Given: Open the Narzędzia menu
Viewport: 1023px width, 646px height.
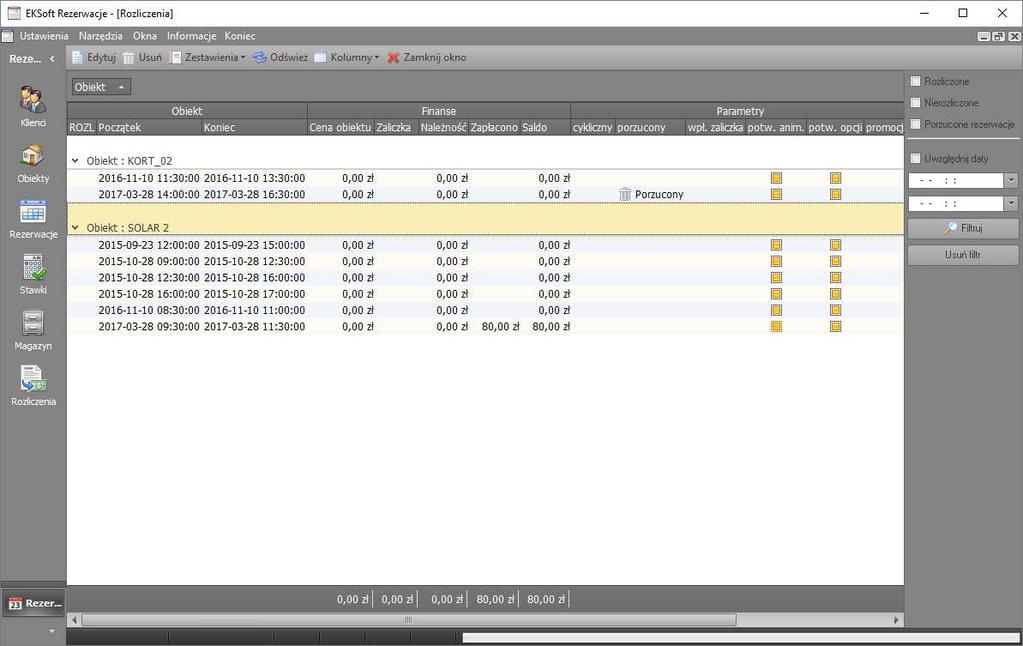Looking at the screenshot, I should [100, 36].
